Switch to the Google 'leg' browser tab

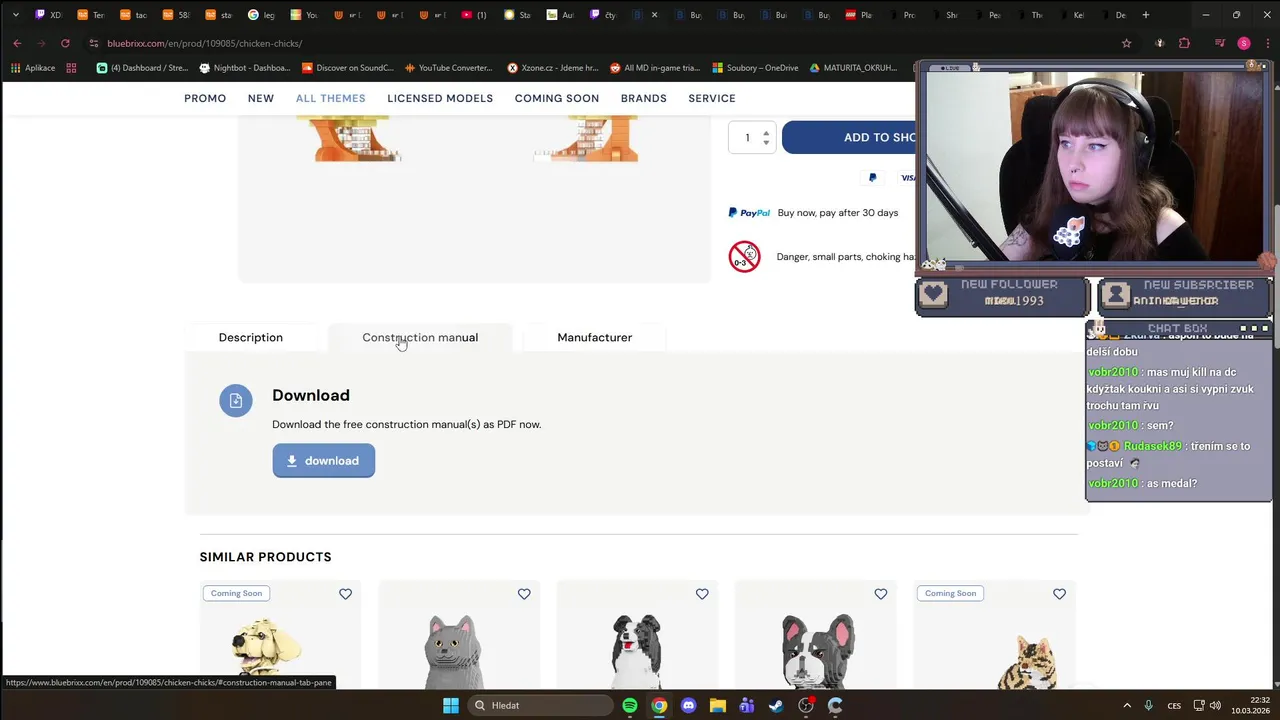[x=261, y=15]
